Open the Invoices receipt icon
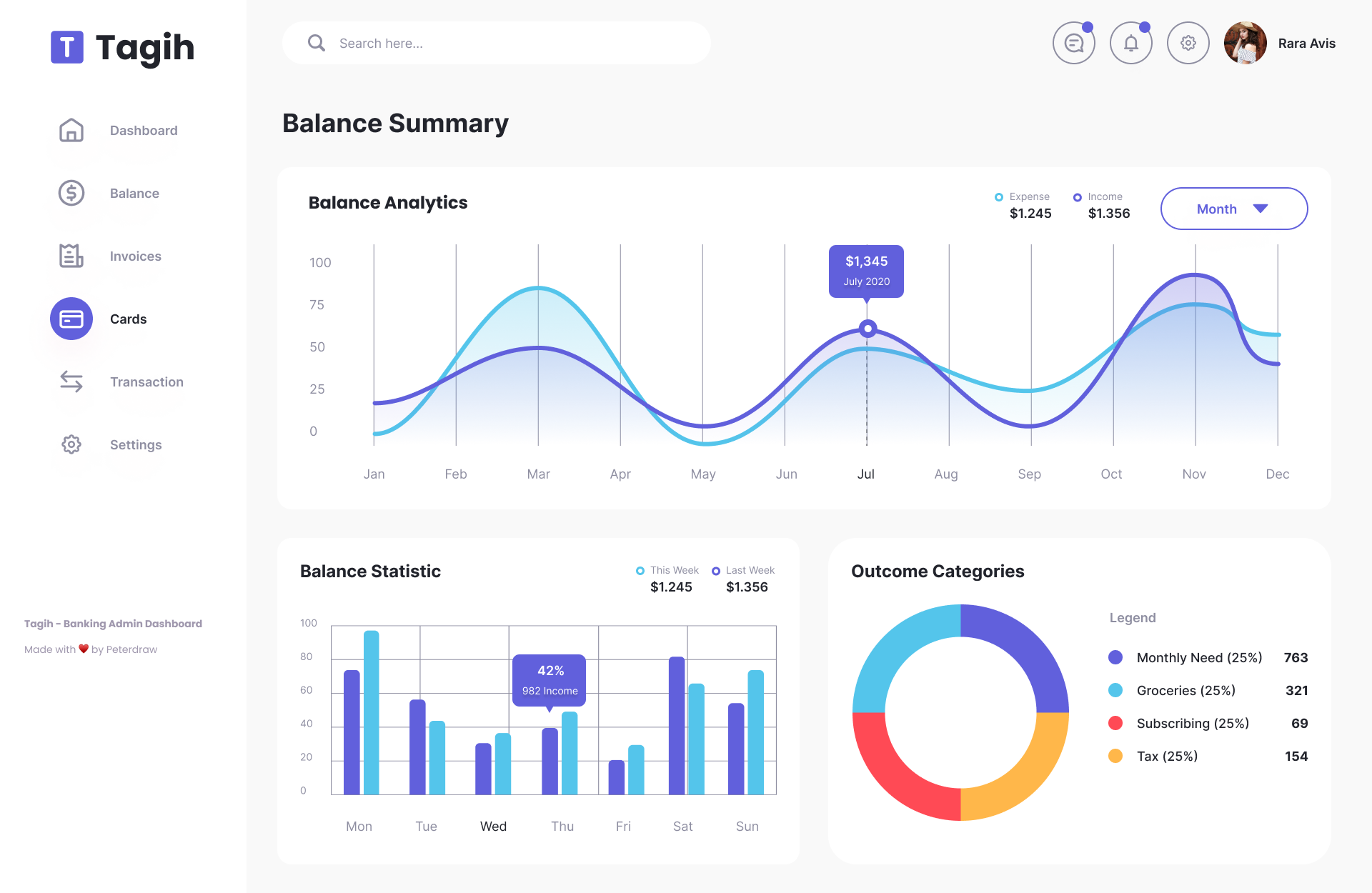This screenshot has width=1372, height=893. tap(71, 256)
